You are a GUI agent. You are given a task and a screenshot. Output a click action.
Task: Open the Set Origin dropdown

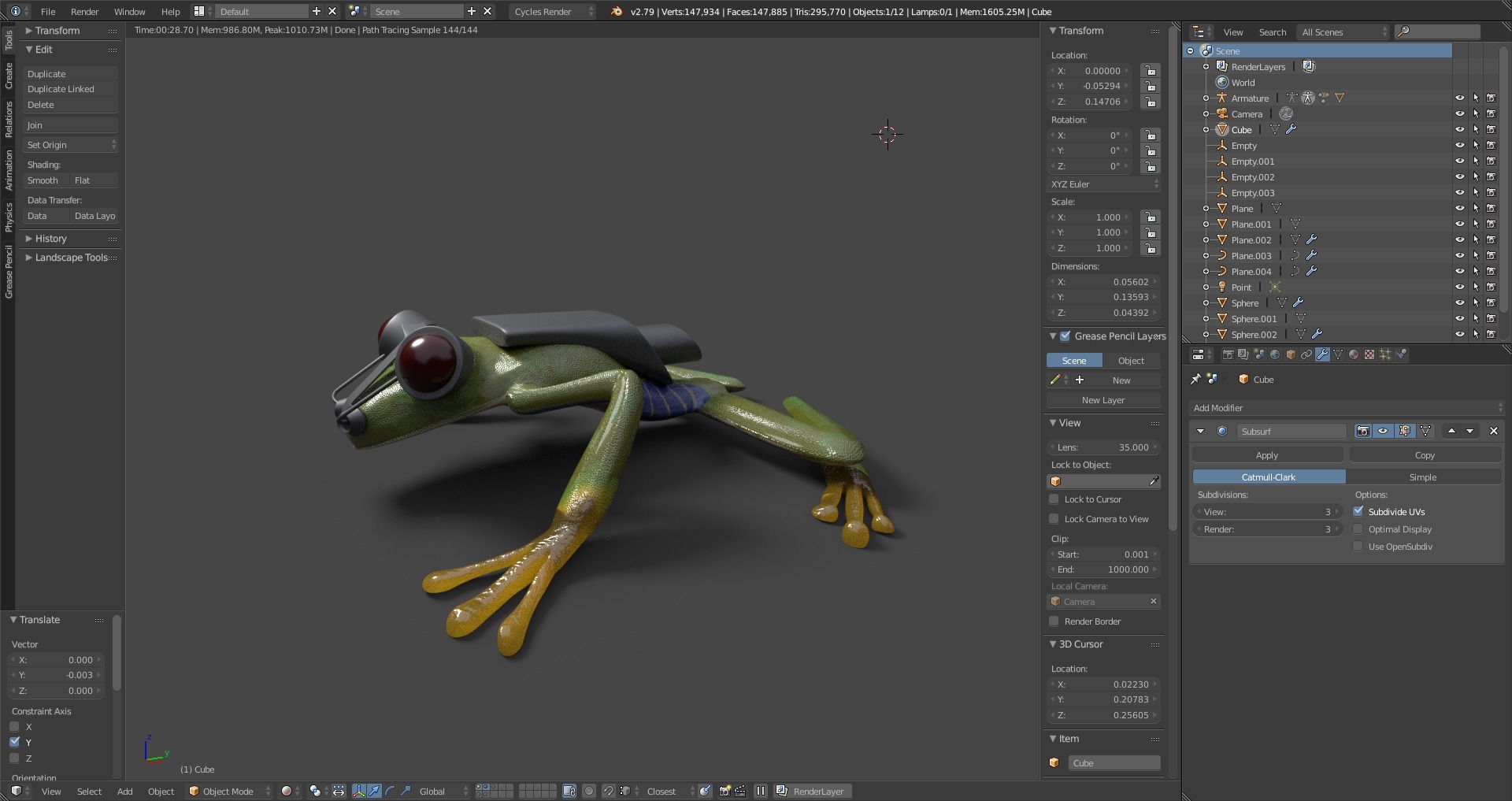pyautogui.click(x=71, y=145)
